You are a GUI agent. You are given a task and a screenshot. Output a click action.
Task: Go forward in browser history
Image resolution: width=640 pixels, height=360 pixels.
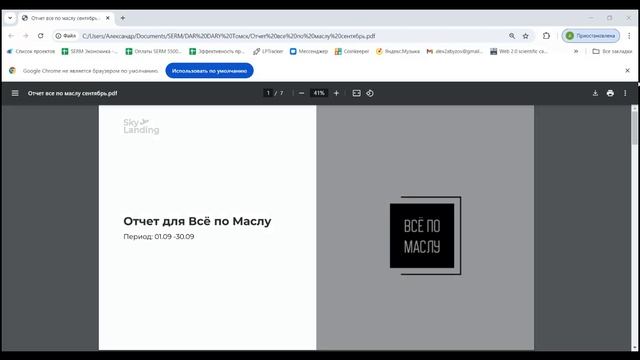[26, 36]
